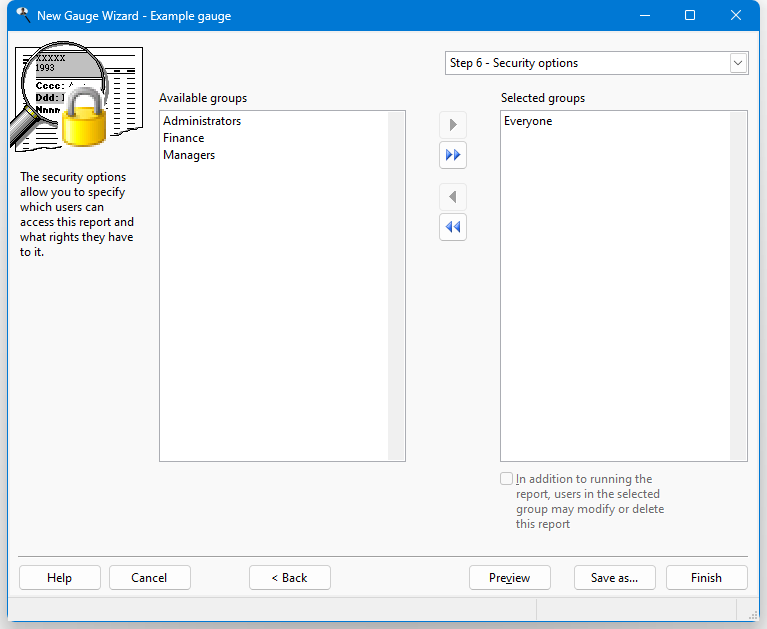Click the window resize grip in status bar

tap(753, 615)
